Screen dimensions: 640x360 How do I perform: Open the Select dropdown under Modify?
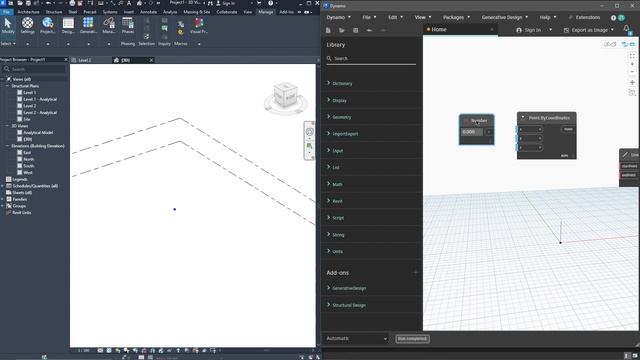tap(8, 44)
